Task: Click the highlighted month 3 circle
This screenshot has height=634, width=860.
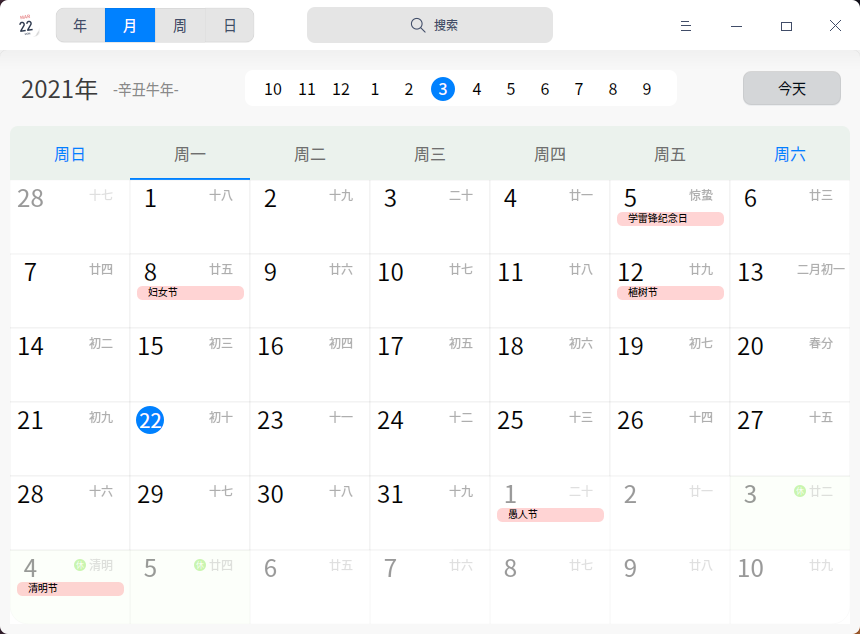Action: (441, 89)
